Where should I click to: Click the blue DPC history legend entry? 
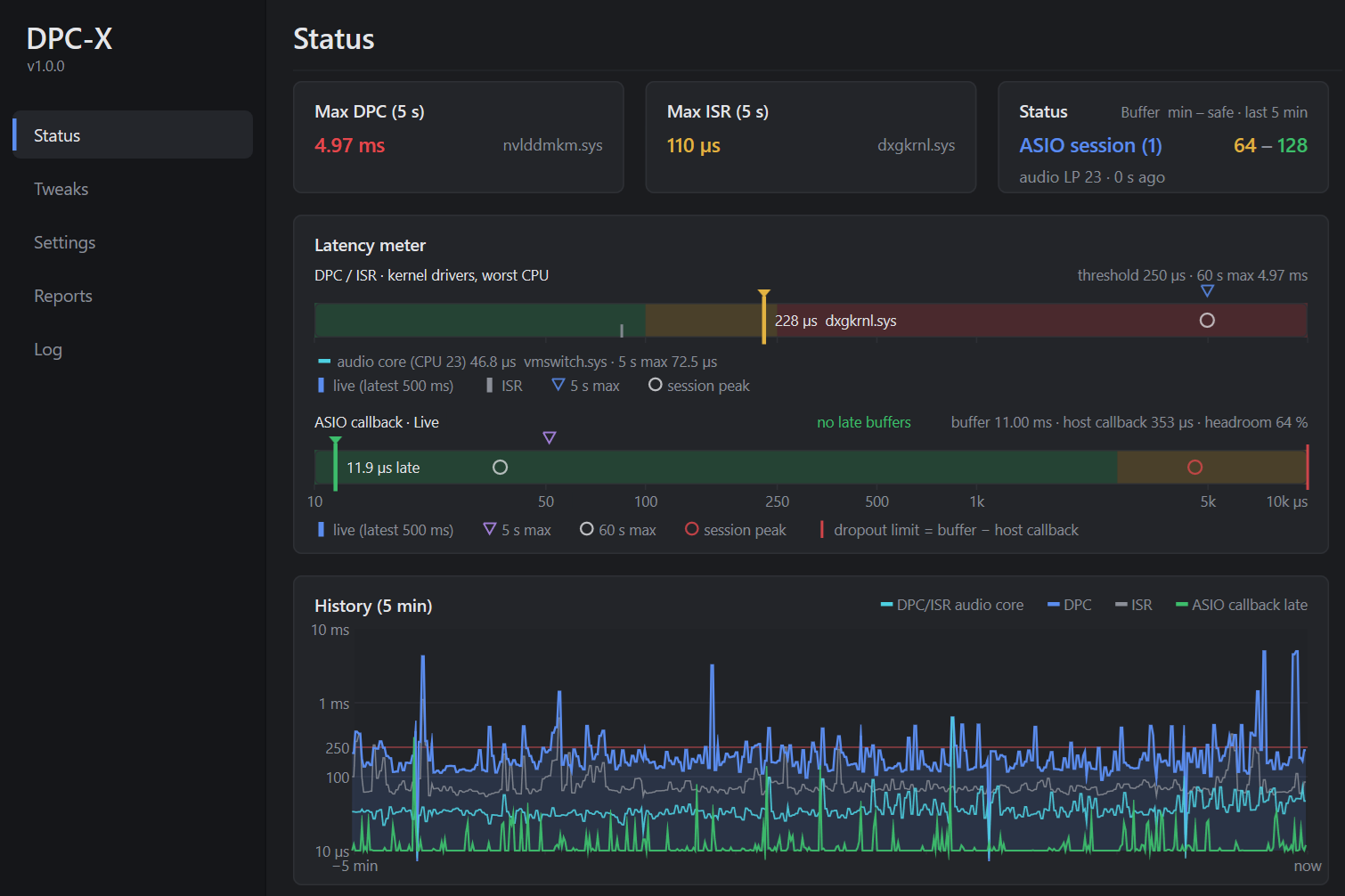tap(1070, 605)
